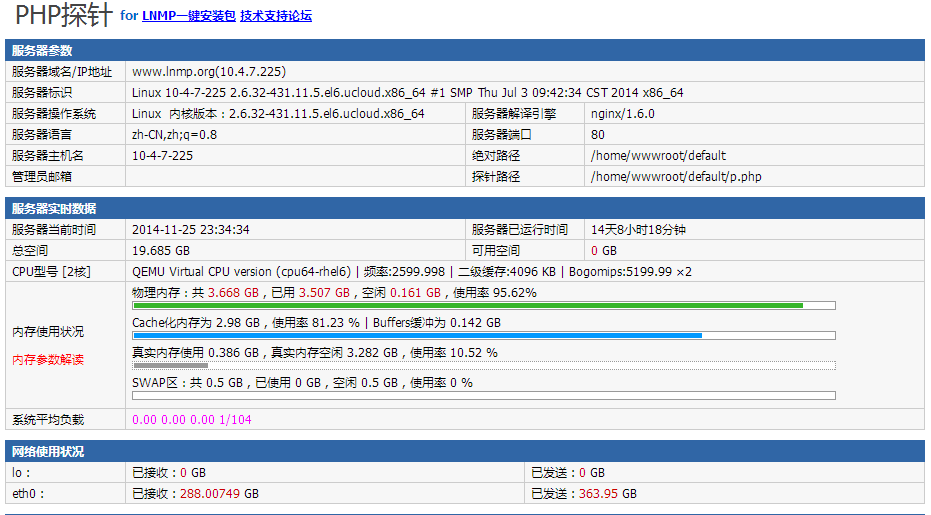Select the 服务器参数 section header
Screen dimensions: 931x515
[465, 50]
